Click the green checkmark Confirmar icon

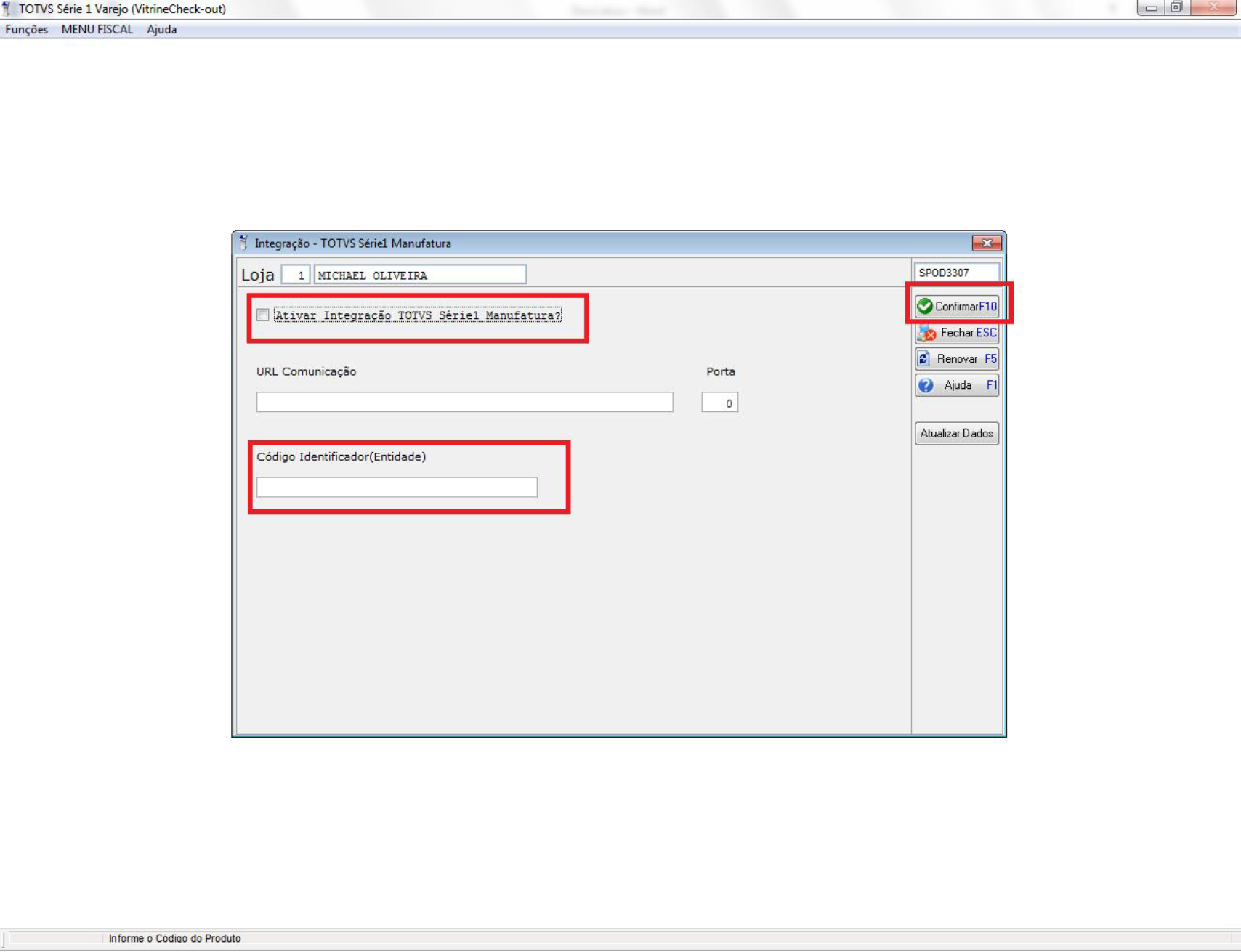(x=925, y=307)
